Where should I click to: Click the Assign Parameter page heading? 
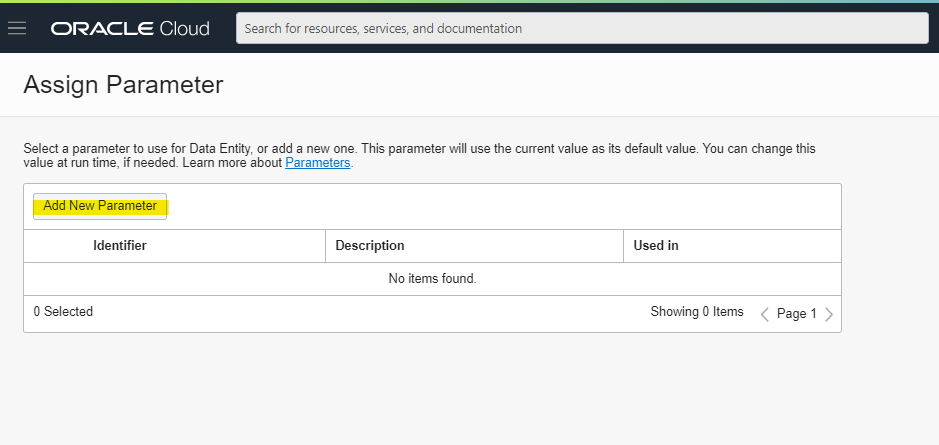(123, 84)
